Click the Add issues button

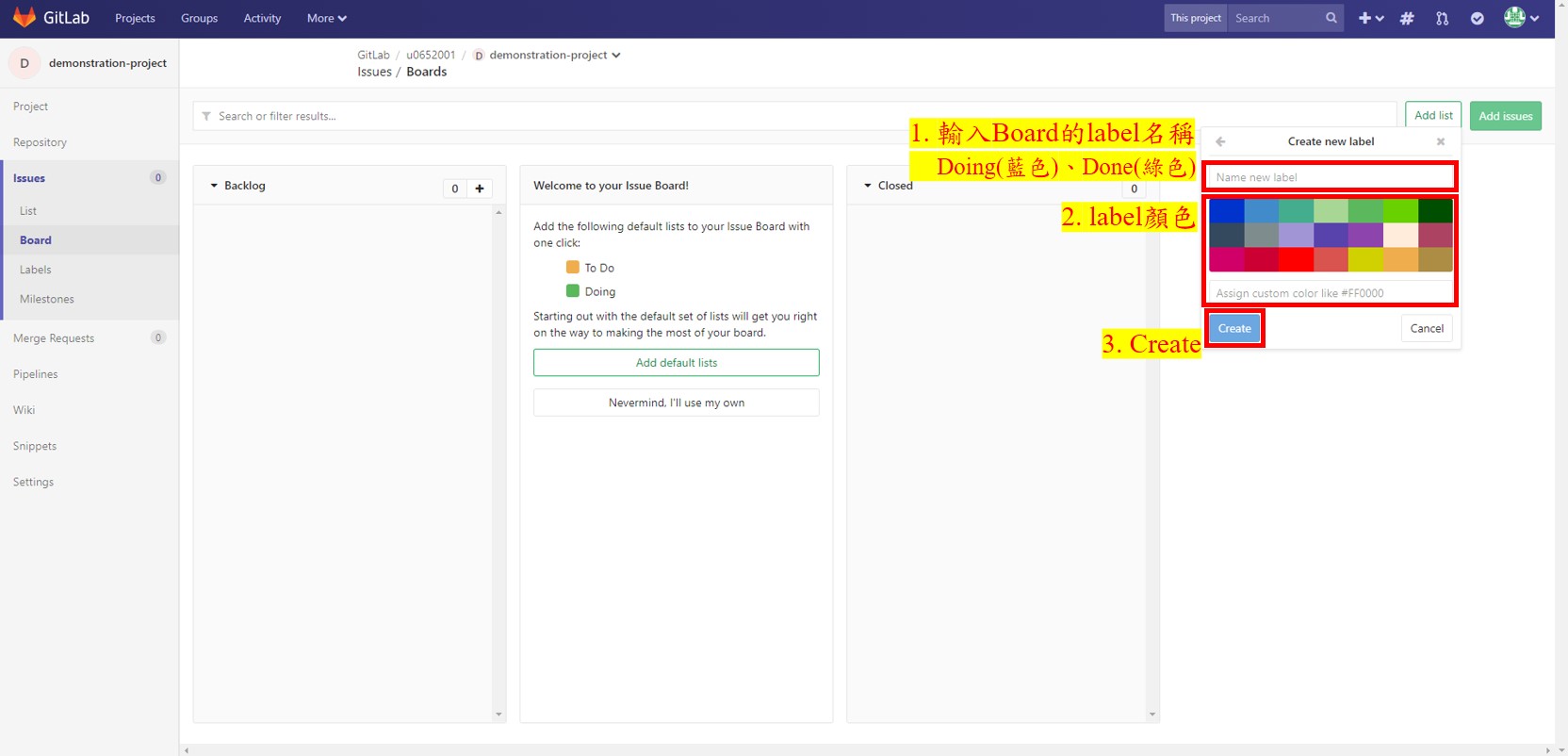(1506, 116)
